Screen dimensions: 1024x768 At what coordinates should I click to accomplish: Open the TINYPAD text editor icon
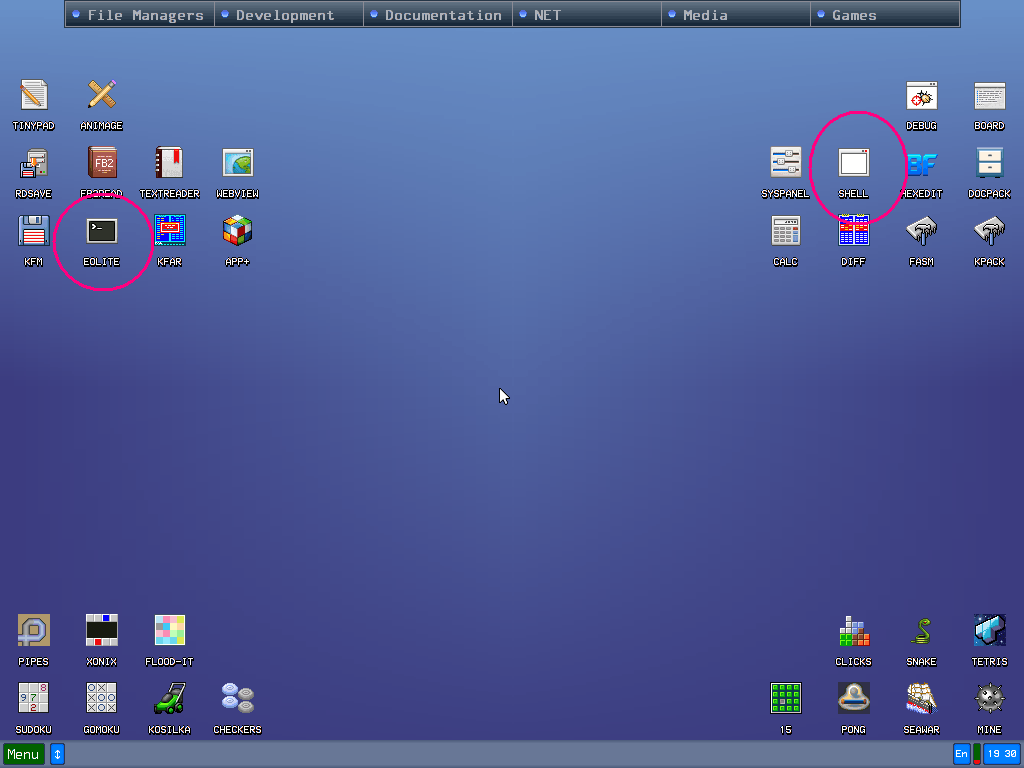pyautogui.click(x=33, y=96)
